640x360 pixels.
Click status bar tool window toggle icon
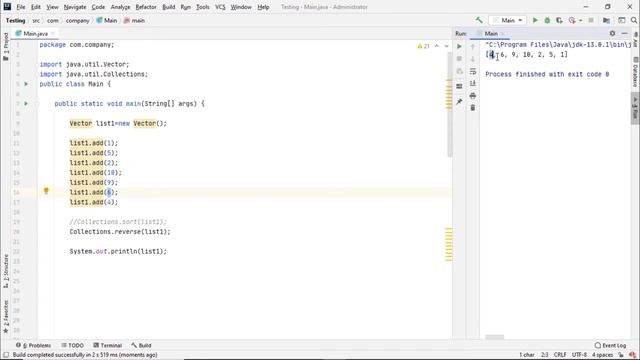(6, 355)
